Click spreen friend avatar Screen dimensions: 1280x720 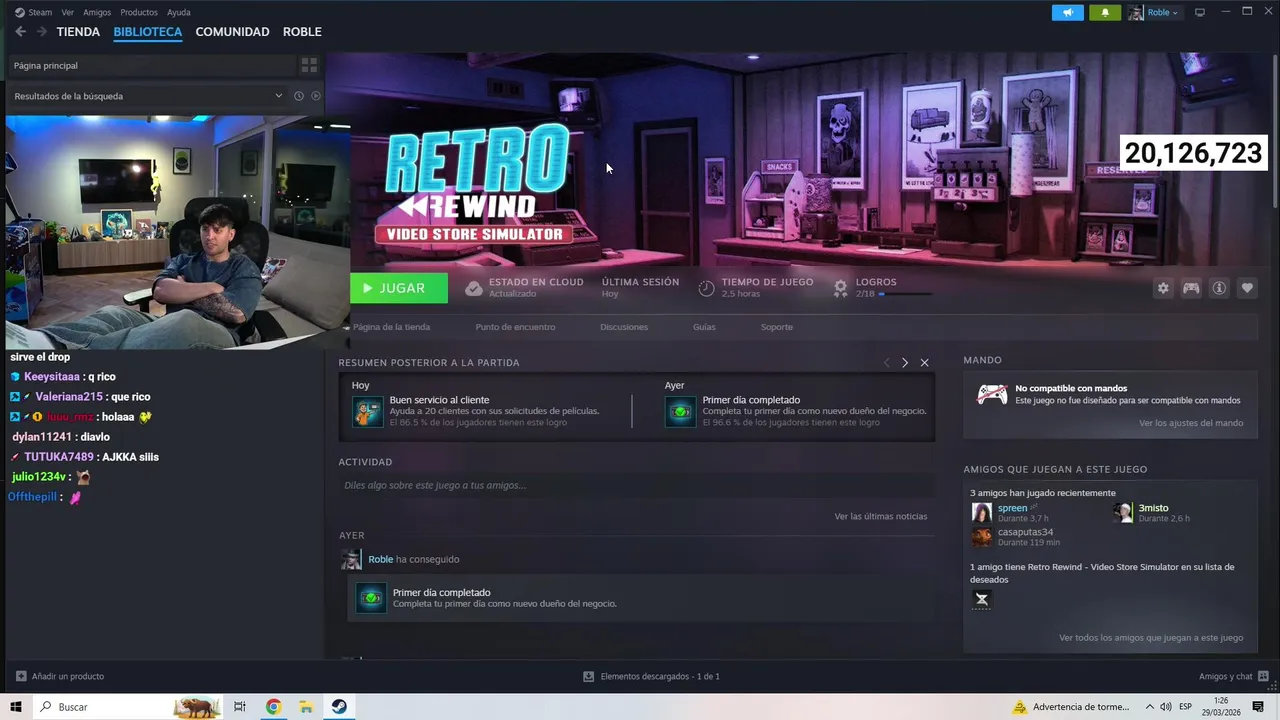pyautogui.click(x=982, y=513)
